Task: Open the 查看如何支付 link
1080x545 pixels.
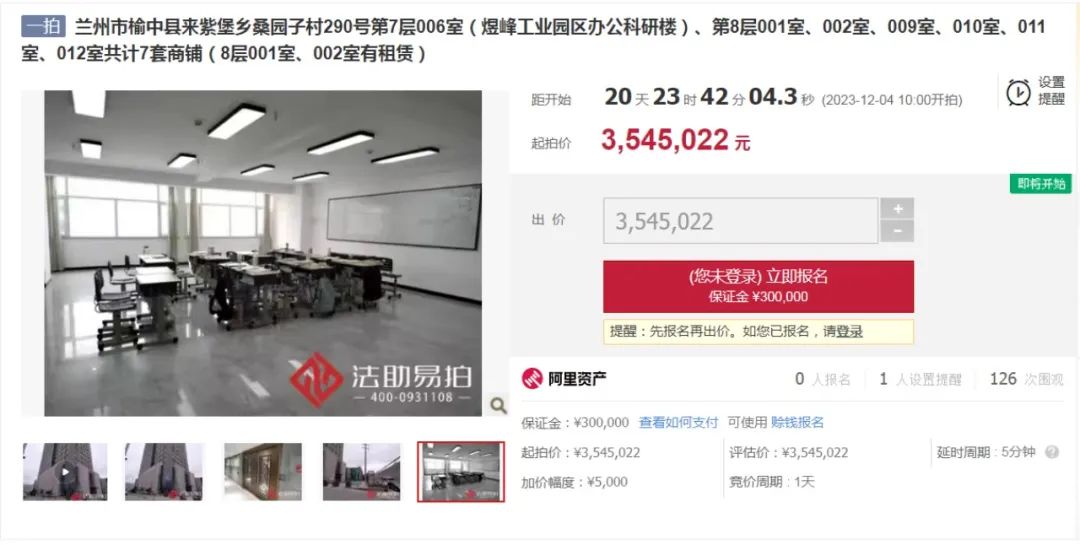Action: [x=678, y=422]
